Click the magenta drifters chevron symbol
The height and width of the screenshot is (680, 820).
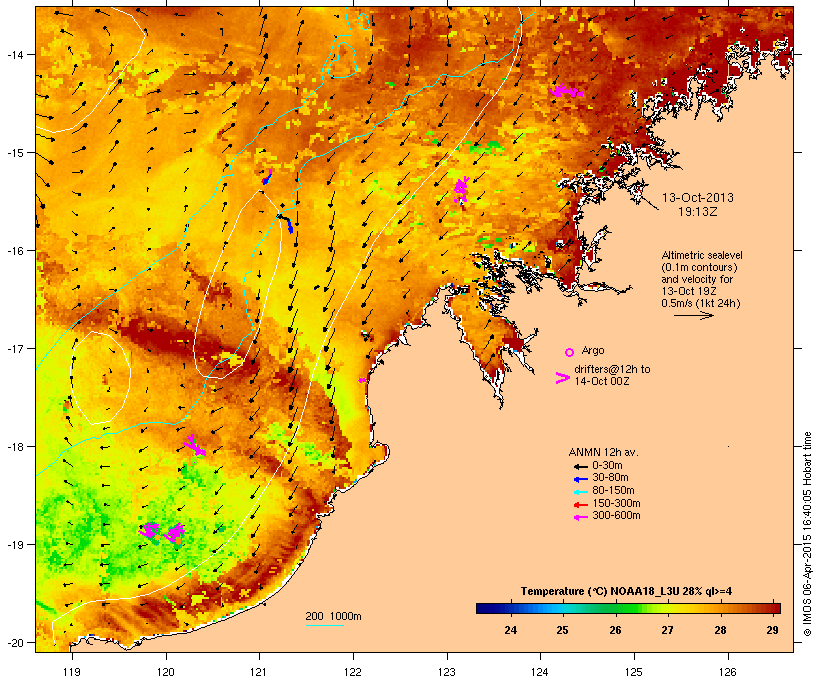click(x=562, y=378)
